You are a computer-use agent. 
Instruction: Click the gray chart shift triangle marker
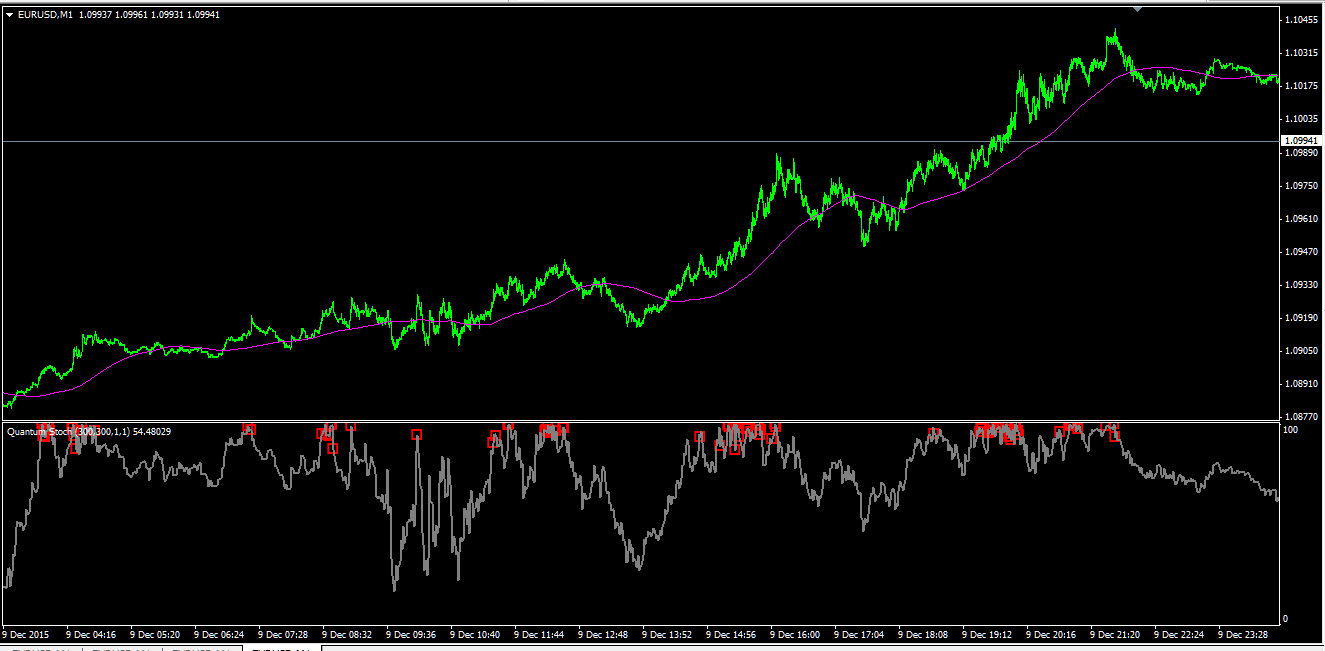[x=1137, y=9]
